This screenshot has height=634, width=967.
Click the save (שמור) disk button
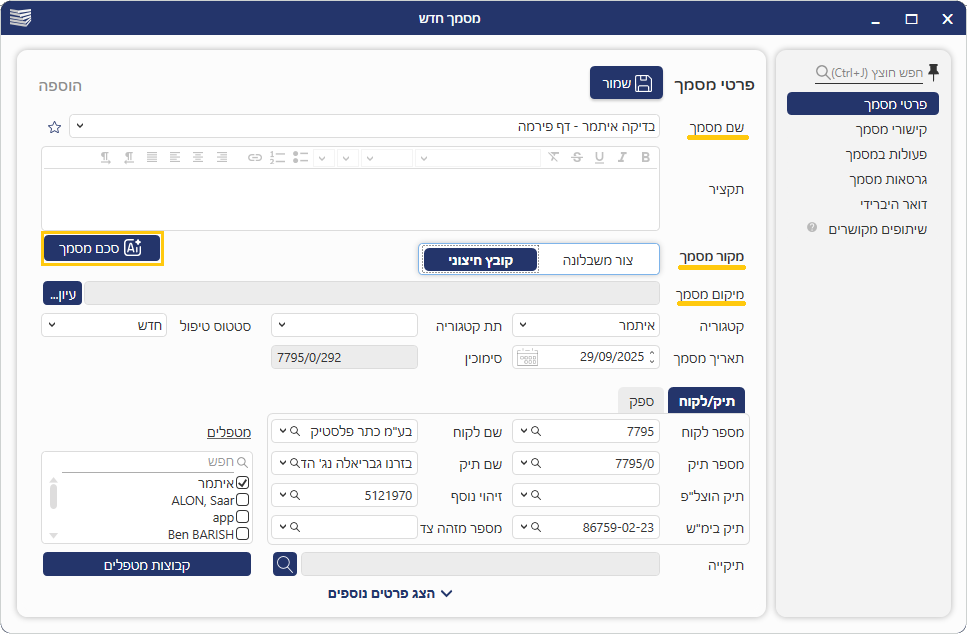(x=626, y=83)
